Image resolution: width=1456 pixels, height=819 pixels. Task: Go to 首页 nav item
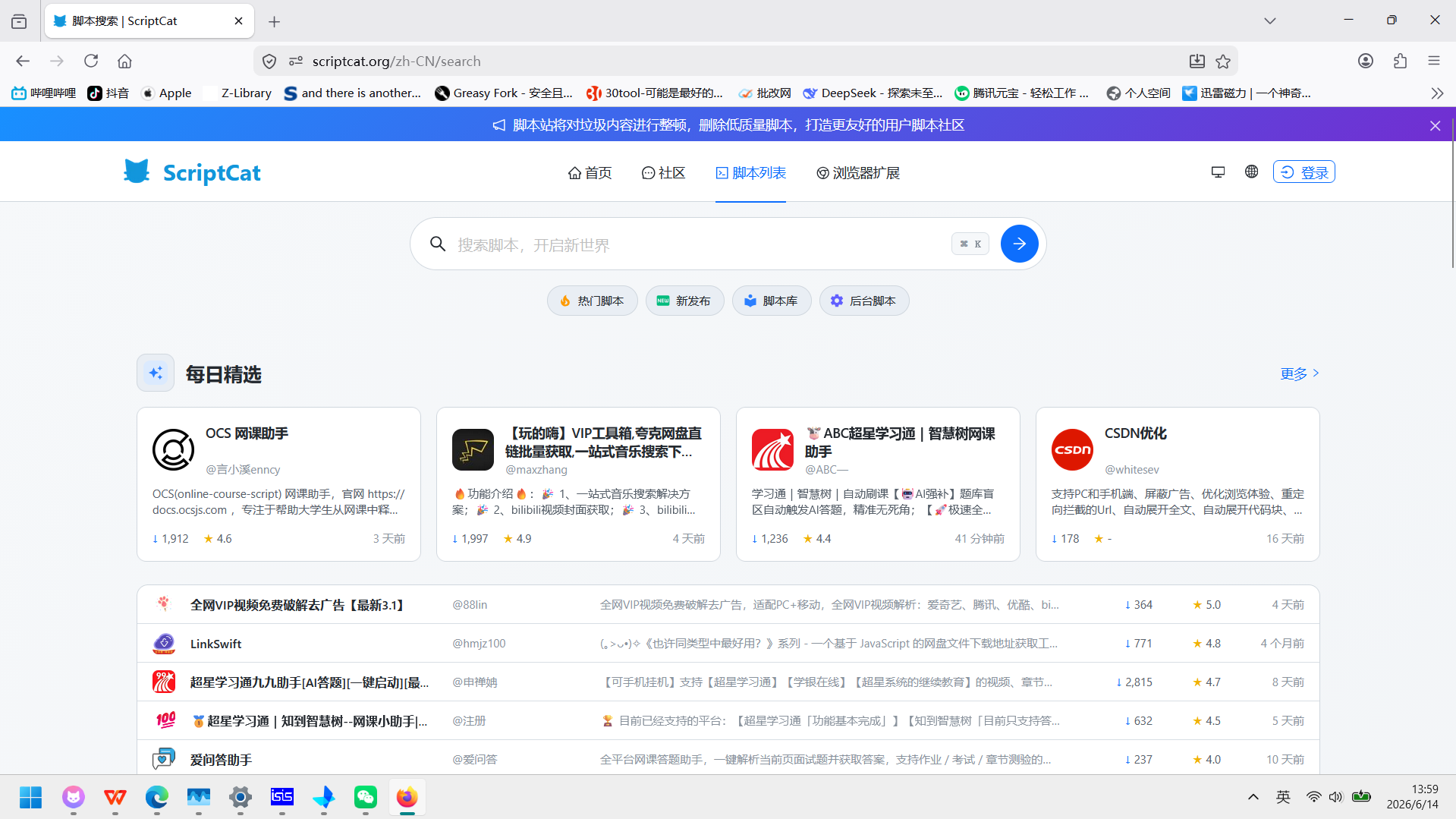(590, 173)
